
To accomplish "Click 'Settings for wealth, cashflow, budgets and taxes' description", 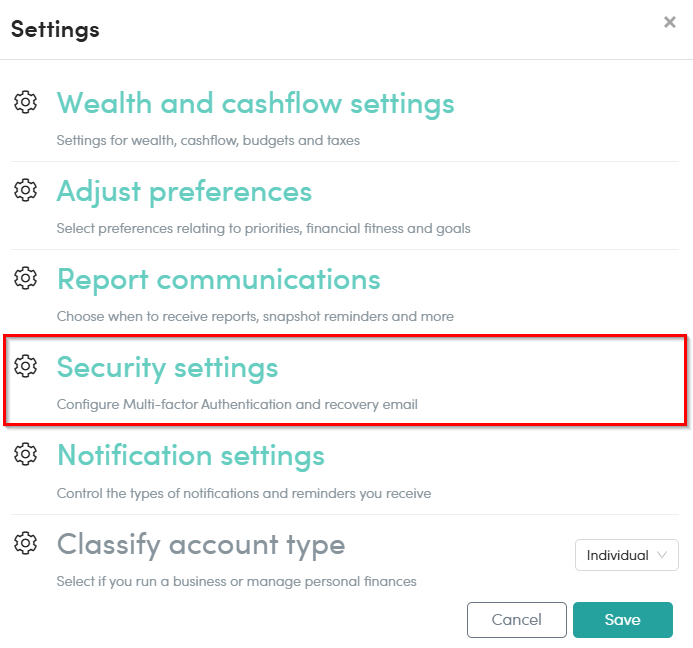I will point(208,141).
